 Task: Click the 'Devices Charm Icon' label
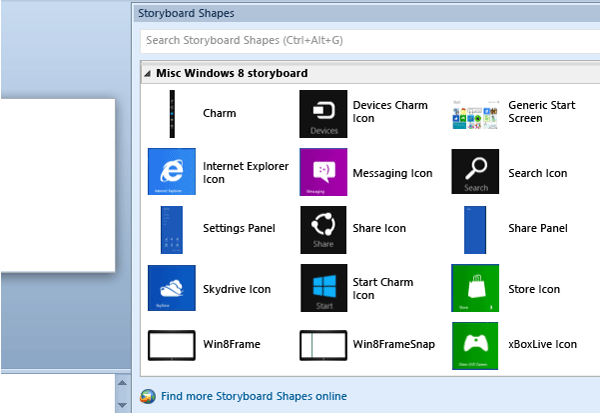(390, 112)
